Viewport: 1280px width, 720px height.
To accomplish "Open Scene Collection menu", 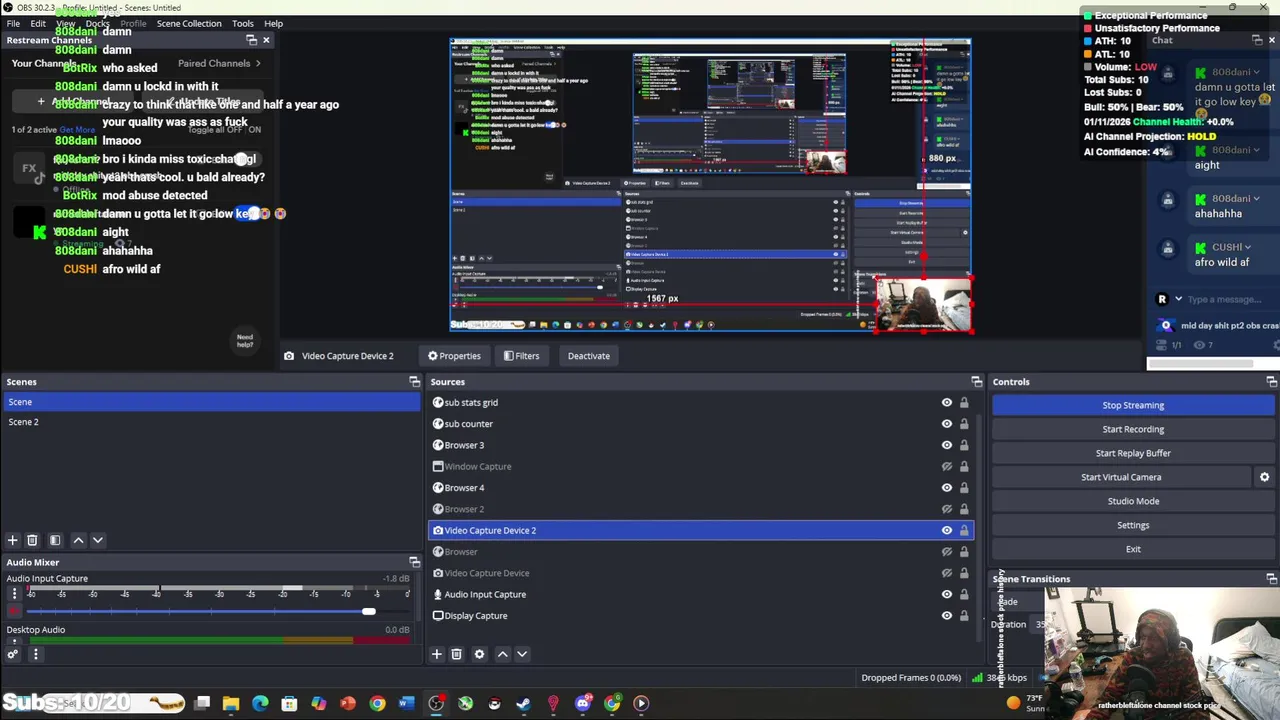I will pos(189,23).
